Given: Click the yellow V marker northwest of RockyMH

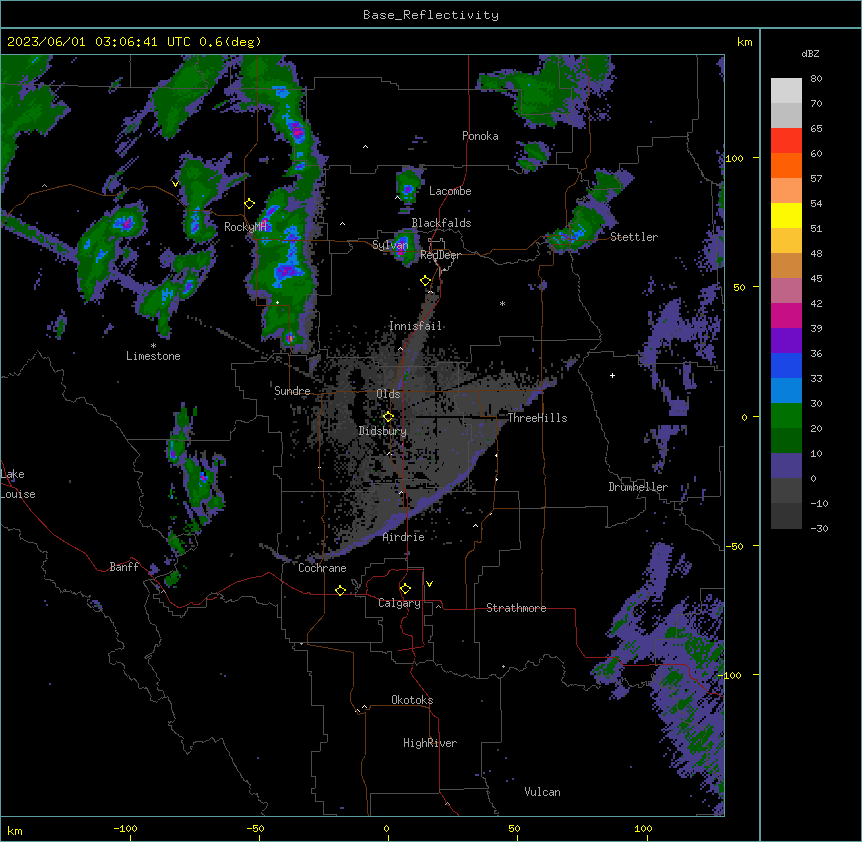Looking at the screenshot, I should coord(175,184).
